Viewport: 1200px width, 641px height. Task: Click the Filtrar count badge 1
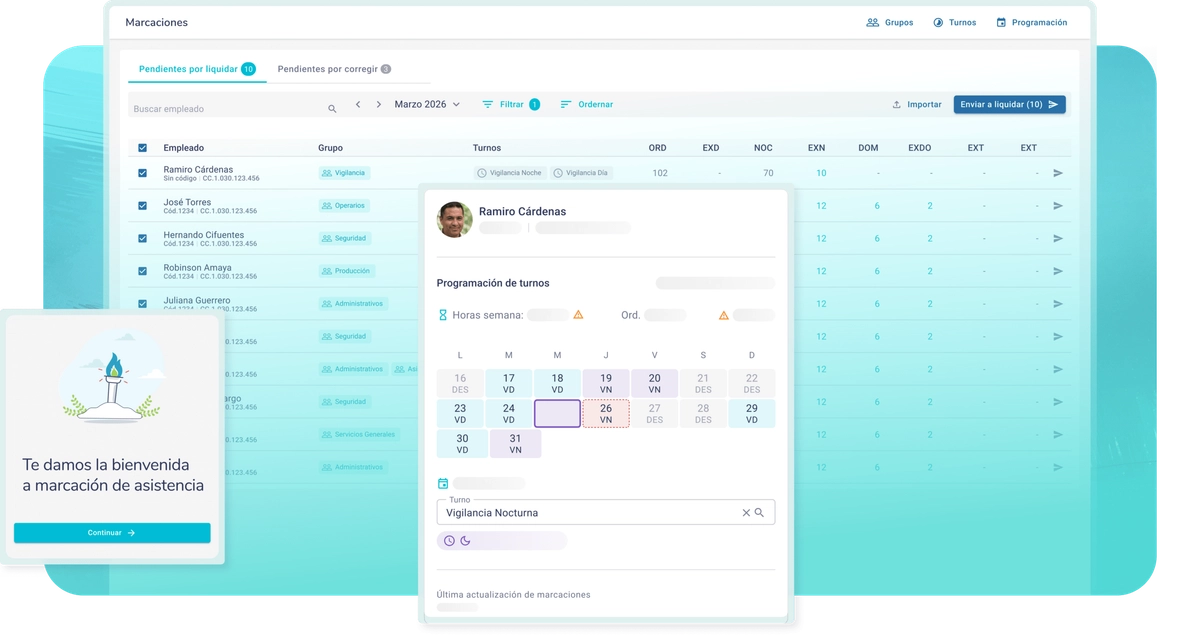click(x=535, y=104)
